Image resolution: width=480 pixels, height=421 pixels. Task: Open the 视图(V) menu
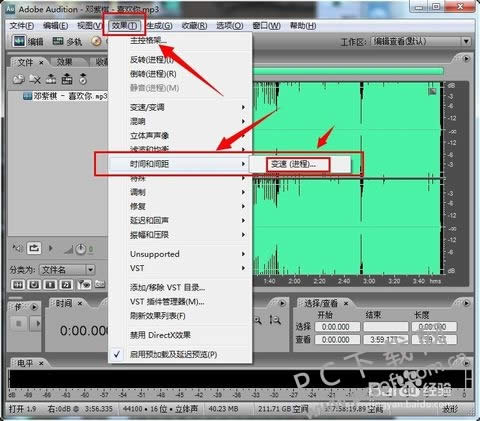(x=89, y=26)
